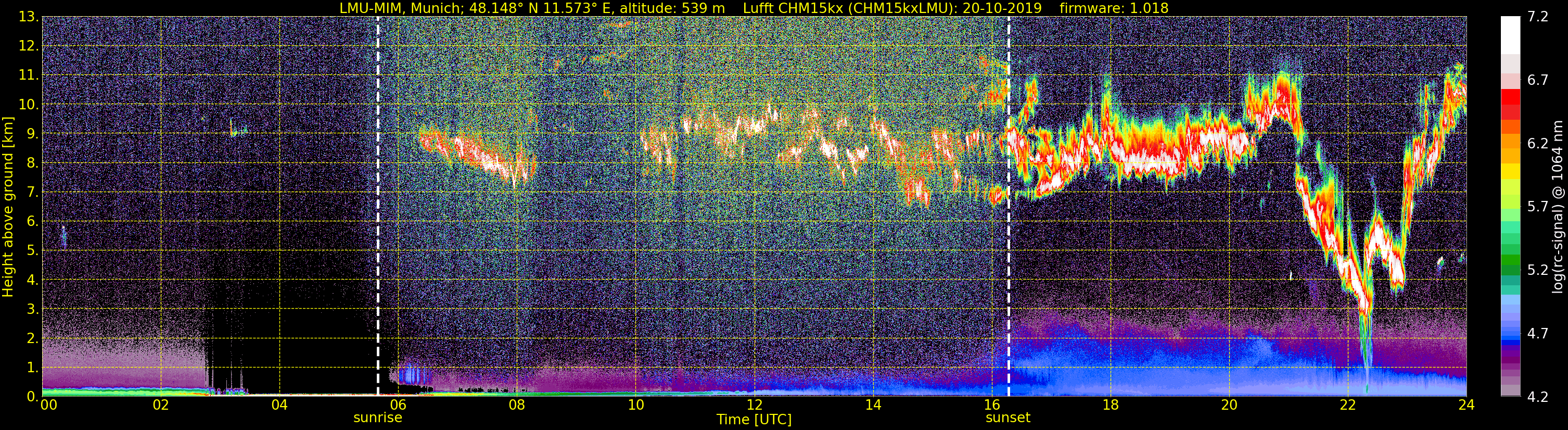Click the '2.' height axis tick label
This screenshot has width=1568, height=430.
click(32, 339)
